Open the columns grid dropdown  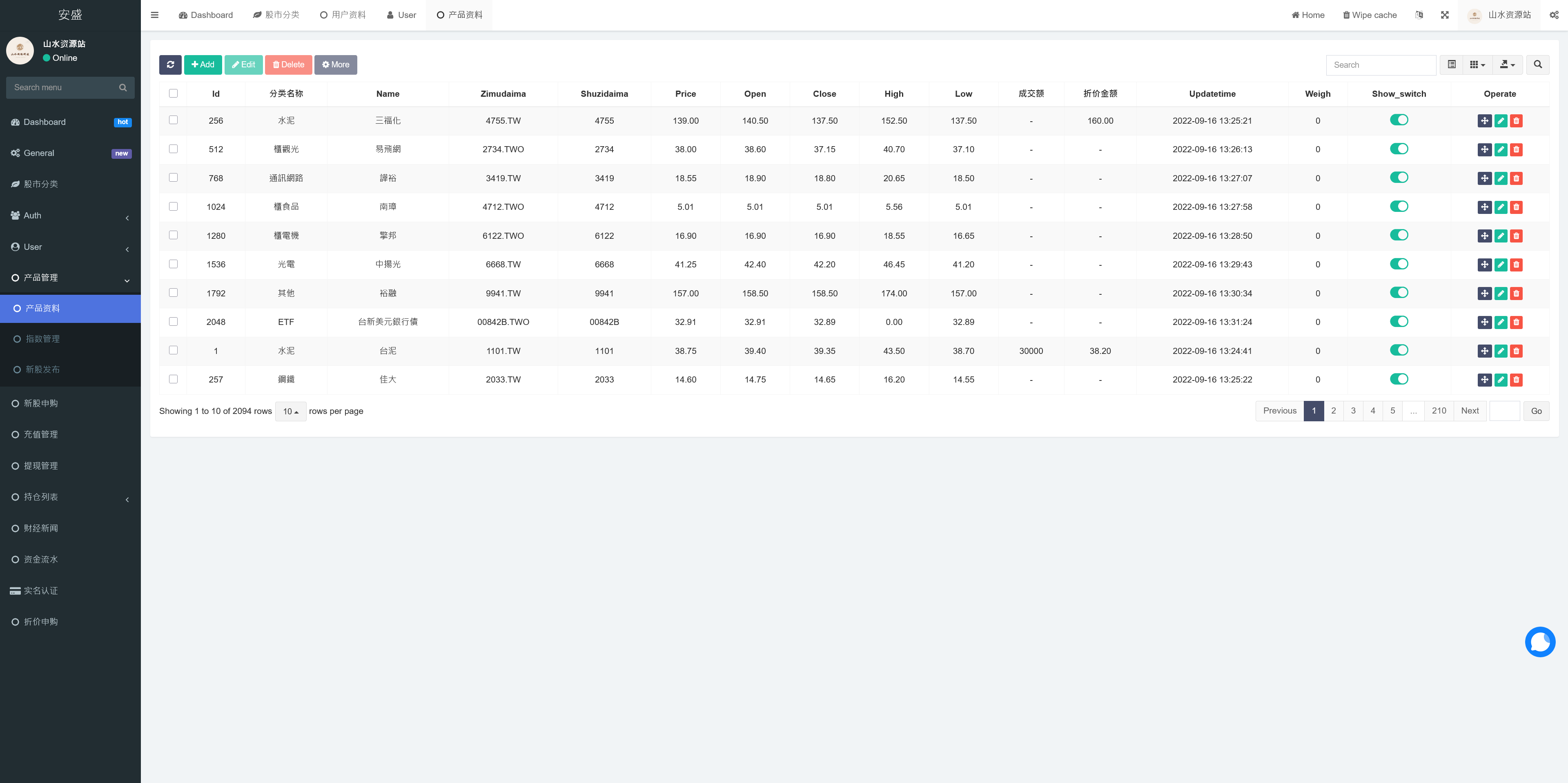1477,65
